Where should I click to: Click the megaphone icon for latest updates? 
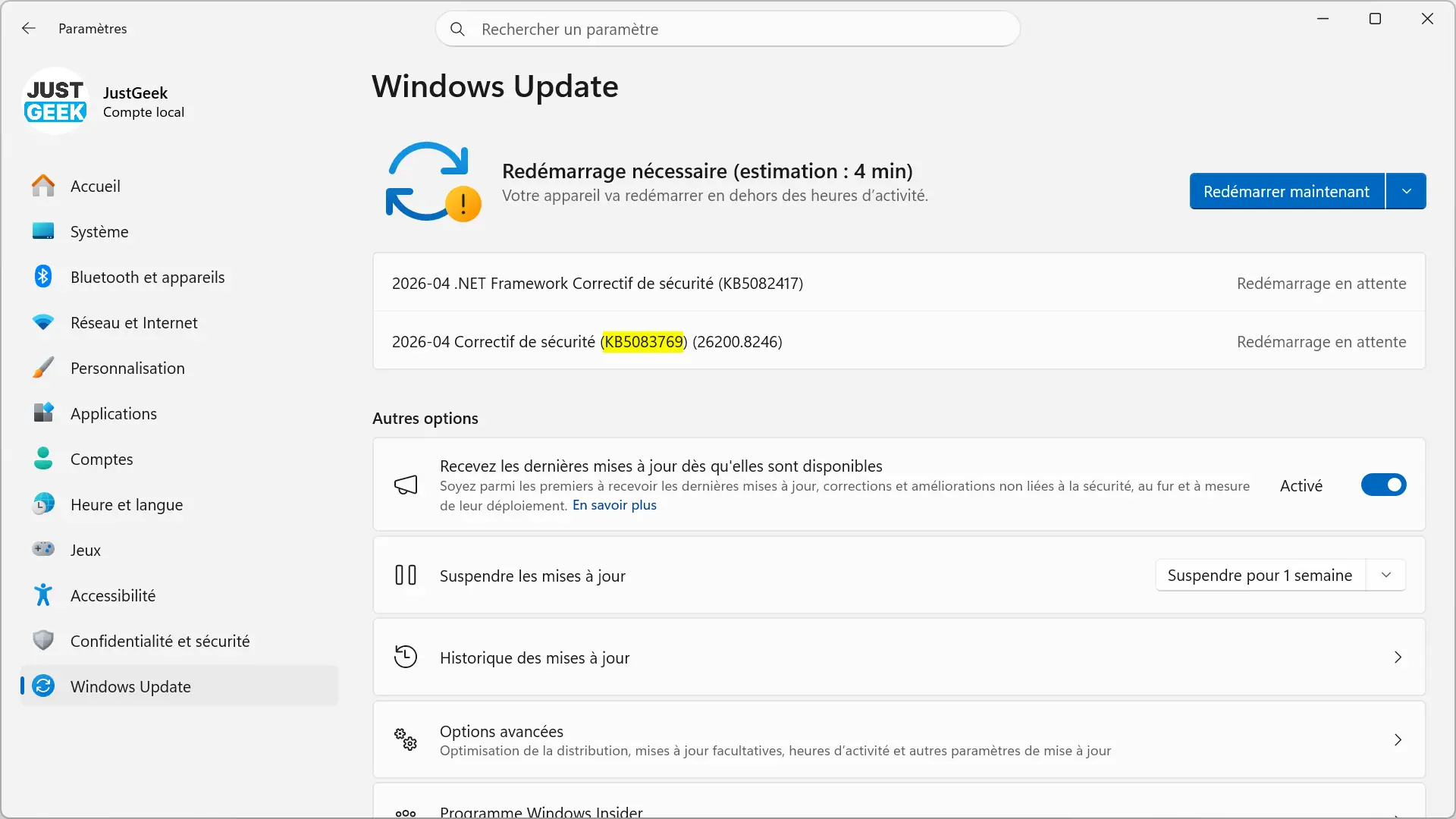406,485
